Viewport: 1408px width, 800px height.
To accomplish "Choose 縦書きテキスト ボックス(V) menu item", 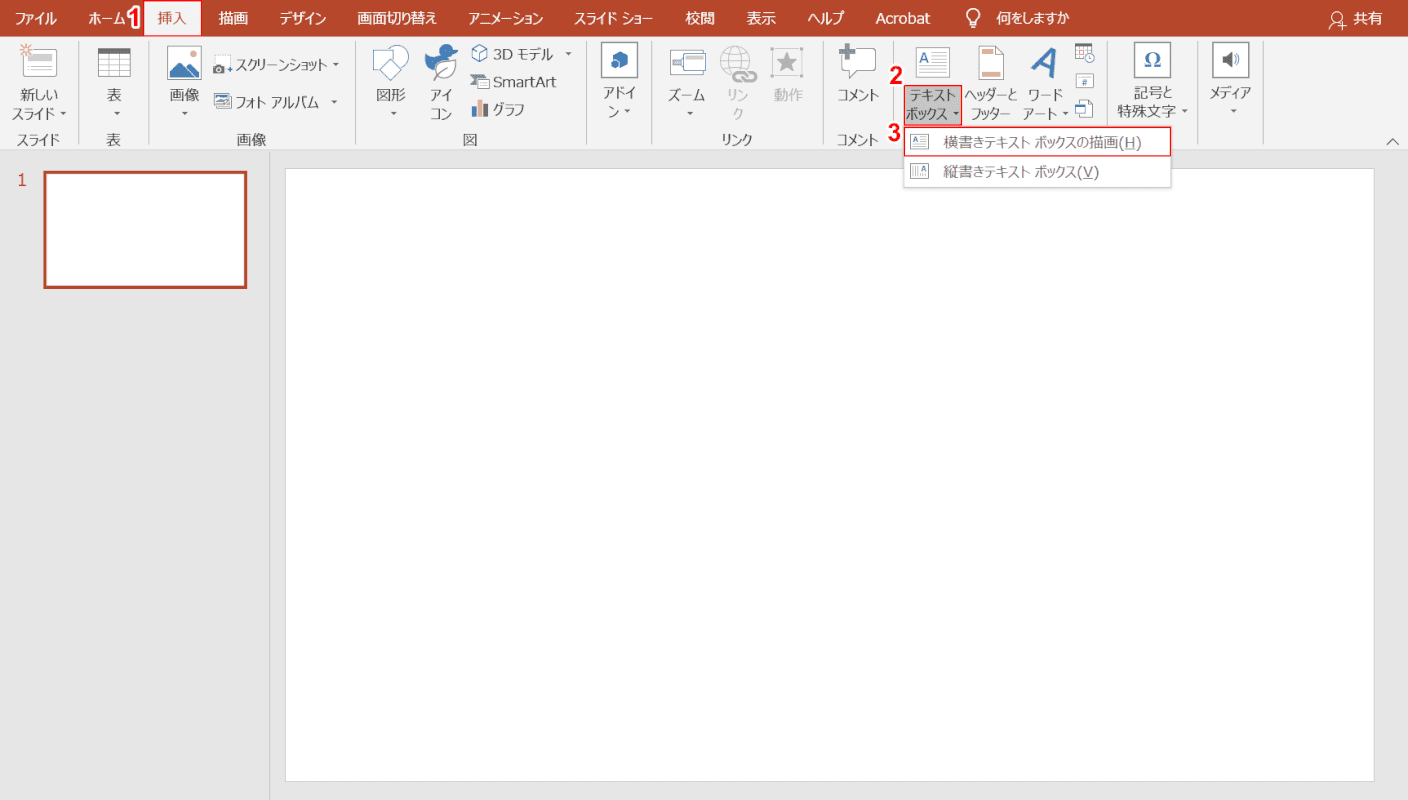I will [1037, 171].
